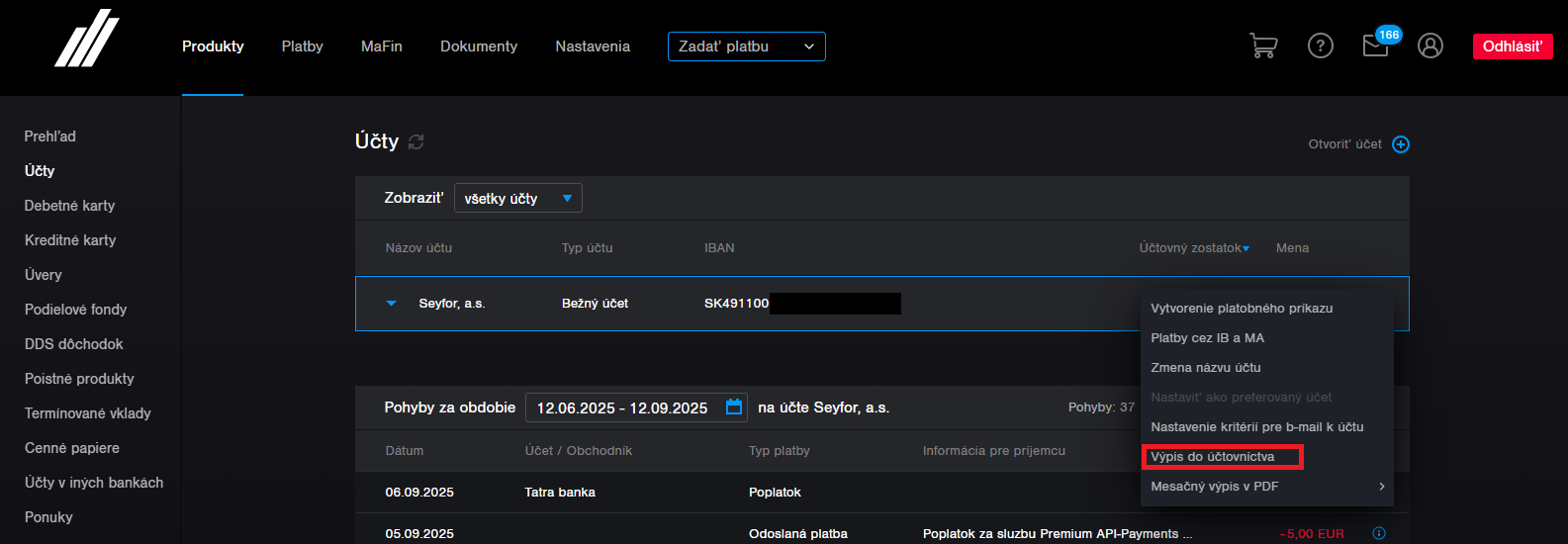Click the Otvoriť účet link

[x=1344, y=144]
